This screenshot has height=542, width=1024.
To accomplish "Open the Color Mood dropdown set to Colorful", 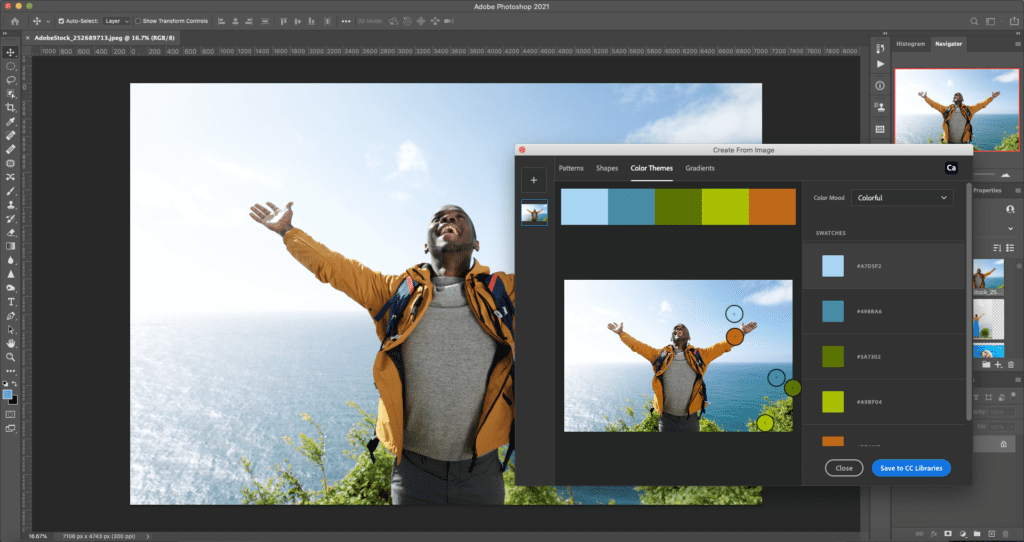I will click(x=902, y=198).
